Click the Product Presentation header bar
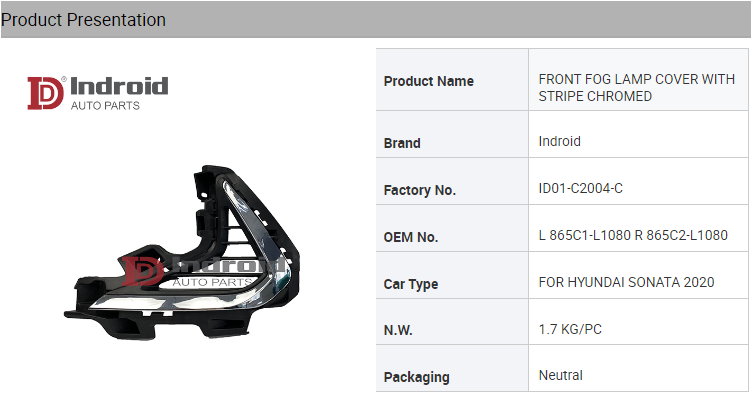 [376, 20]
